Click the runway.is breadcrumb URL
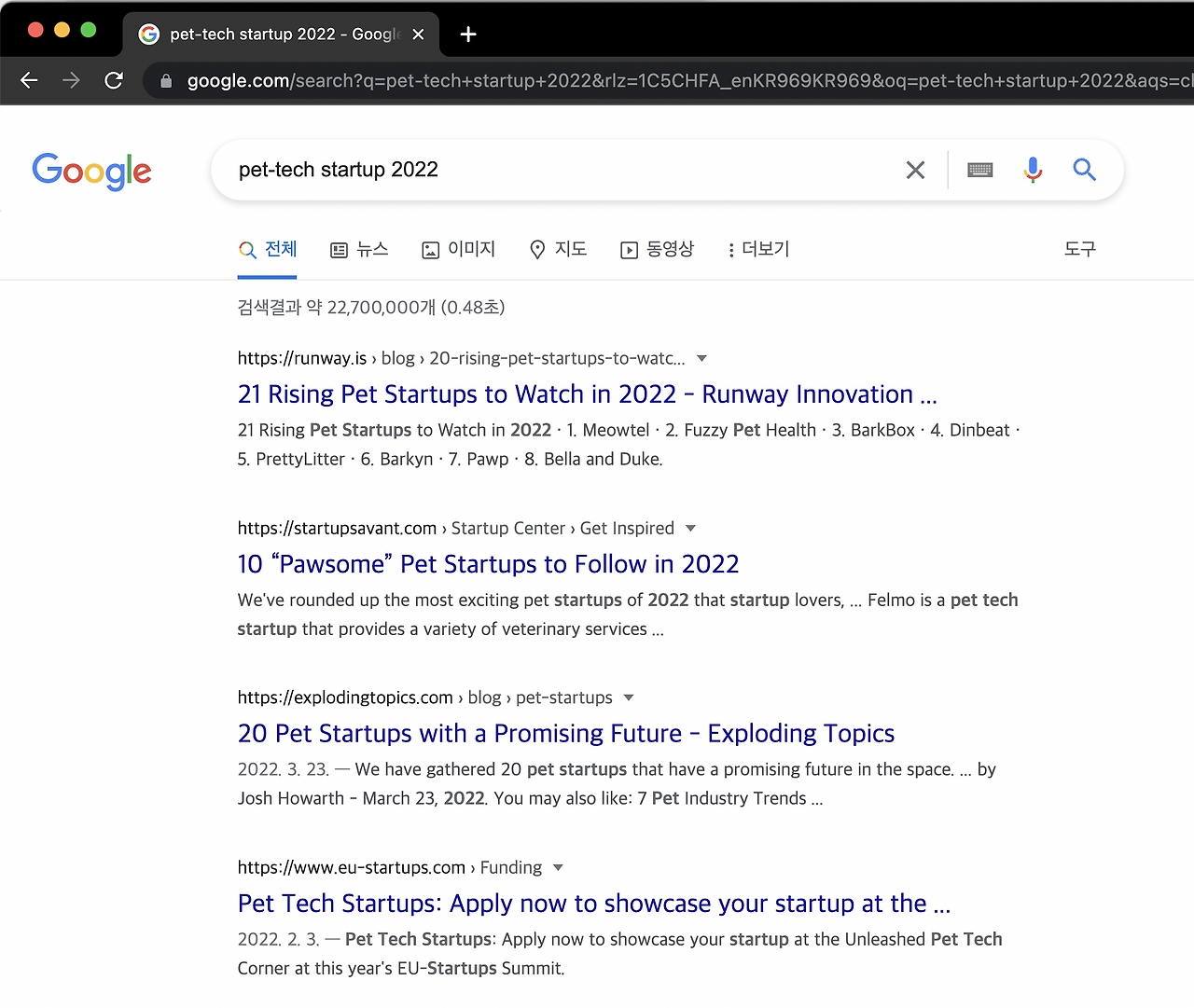Screen dimensions: 1194x1008 [462, 358]
